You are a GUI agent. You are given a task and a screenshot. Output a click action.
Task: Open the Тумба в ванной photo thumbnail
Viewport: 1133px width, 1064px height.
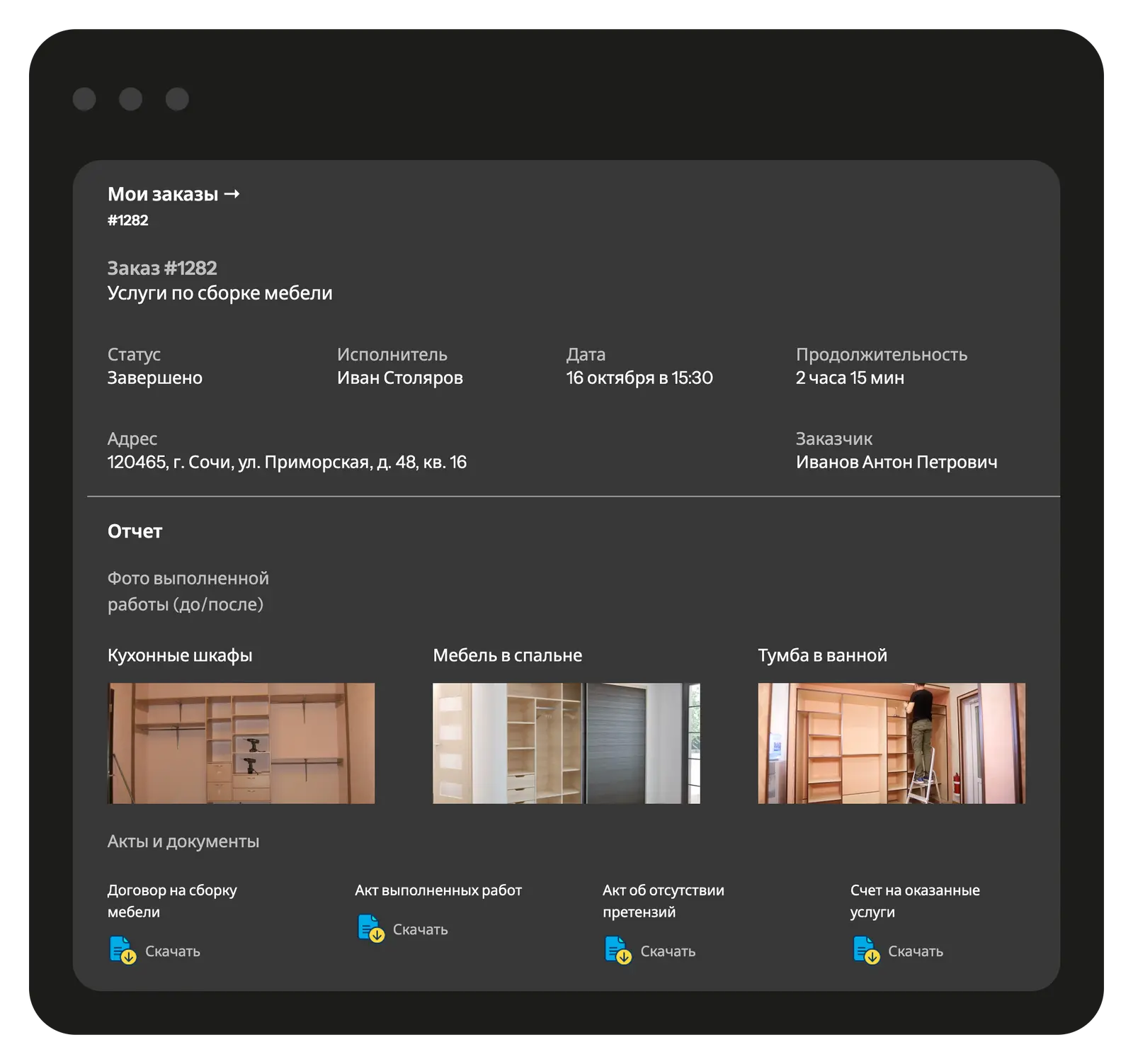[891, 743]
